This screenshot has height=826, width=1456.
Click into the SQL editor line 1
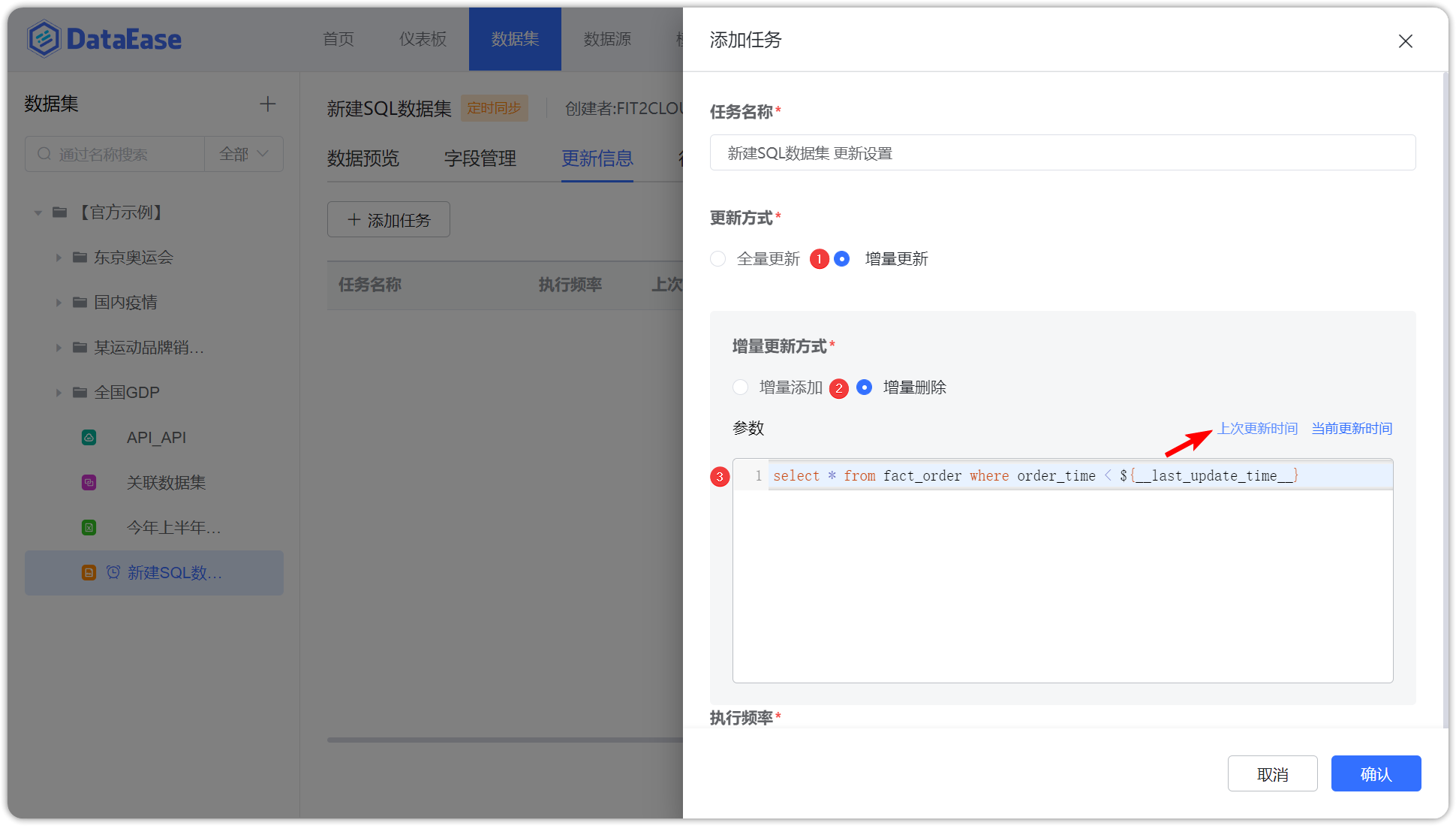(1081, 476)
